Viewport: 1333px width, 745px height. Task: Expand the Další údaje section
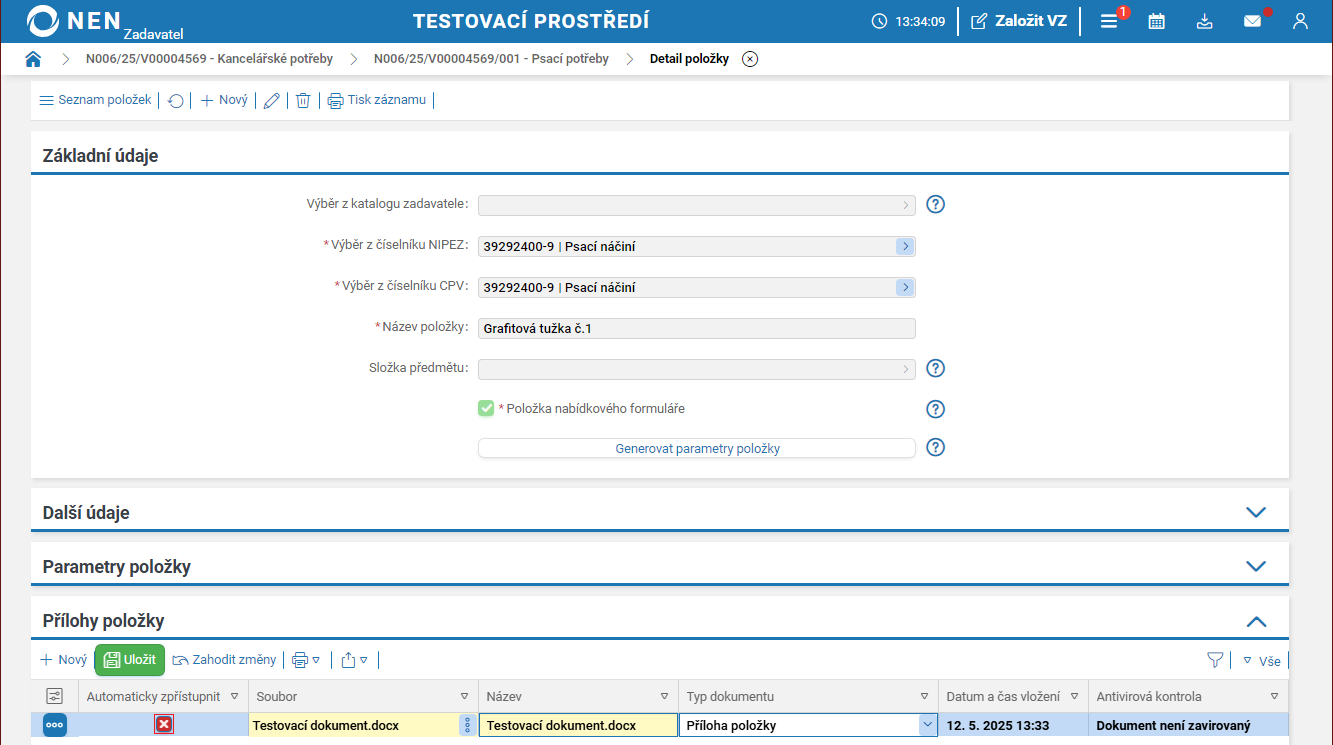click(1256, 512)
